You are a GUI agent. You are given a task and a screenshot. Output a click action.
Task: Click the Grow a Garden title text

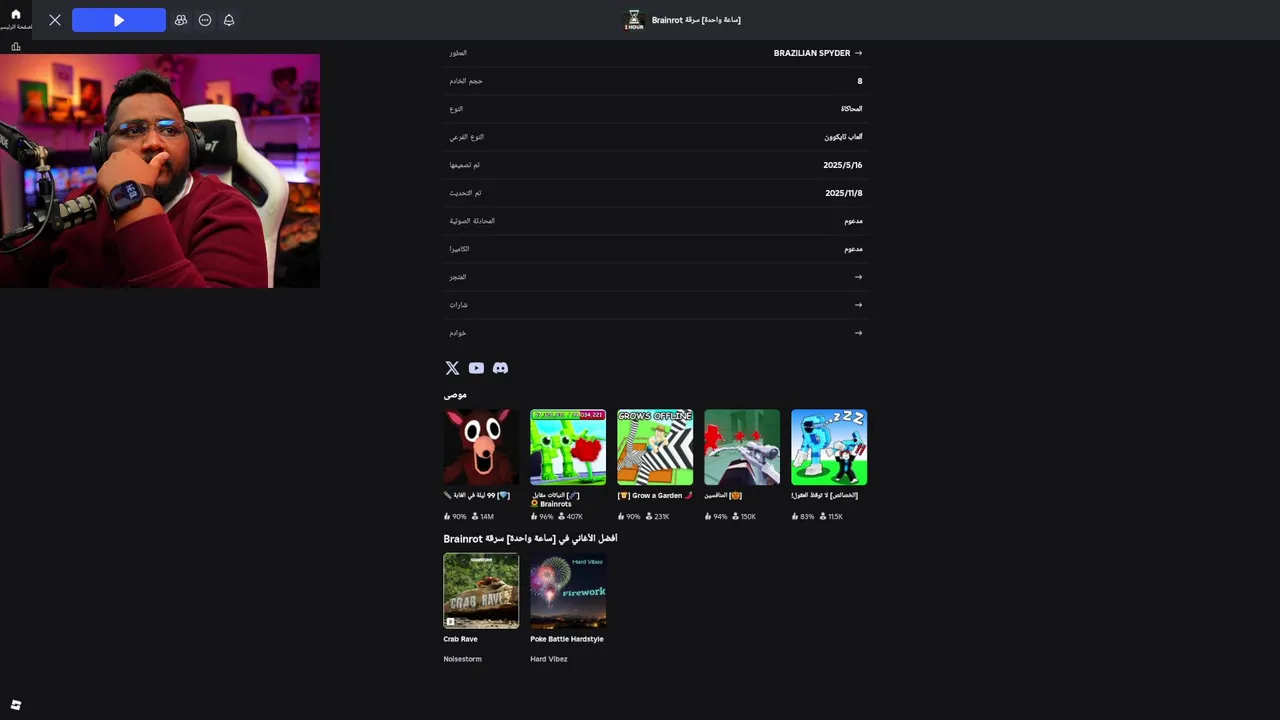pyautogui.click(x=657, y=495)
